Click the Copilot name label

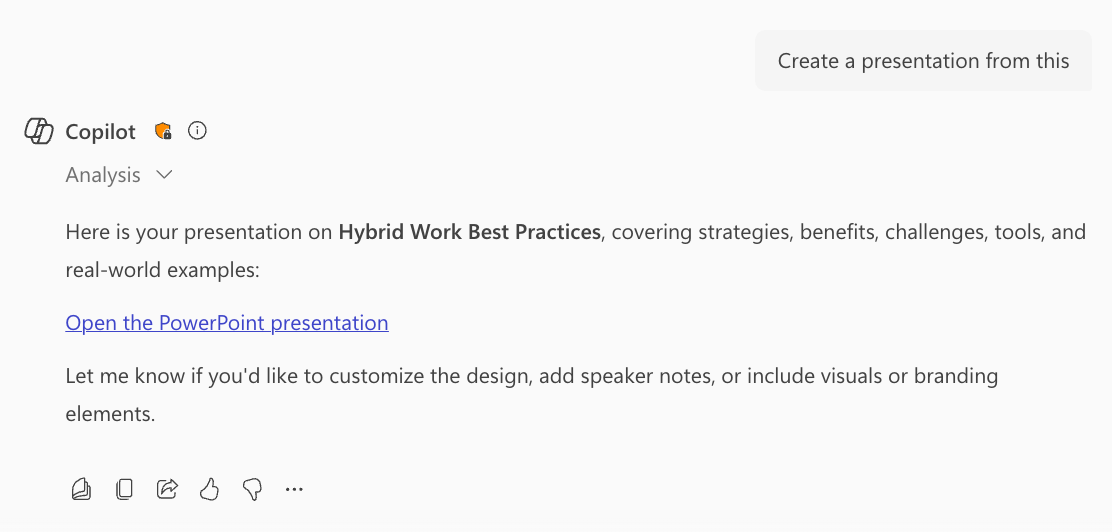pyautogui.click(x=101, y=132)
